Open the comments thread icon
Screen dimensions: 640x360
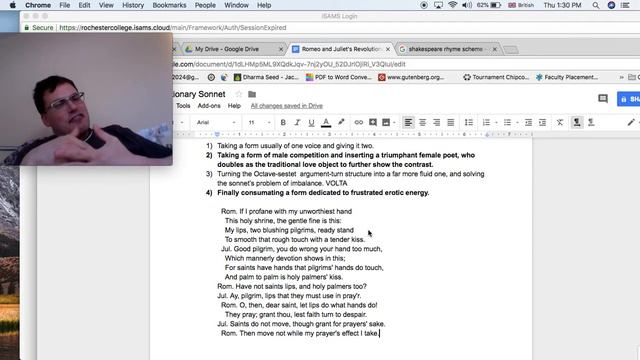603,98
